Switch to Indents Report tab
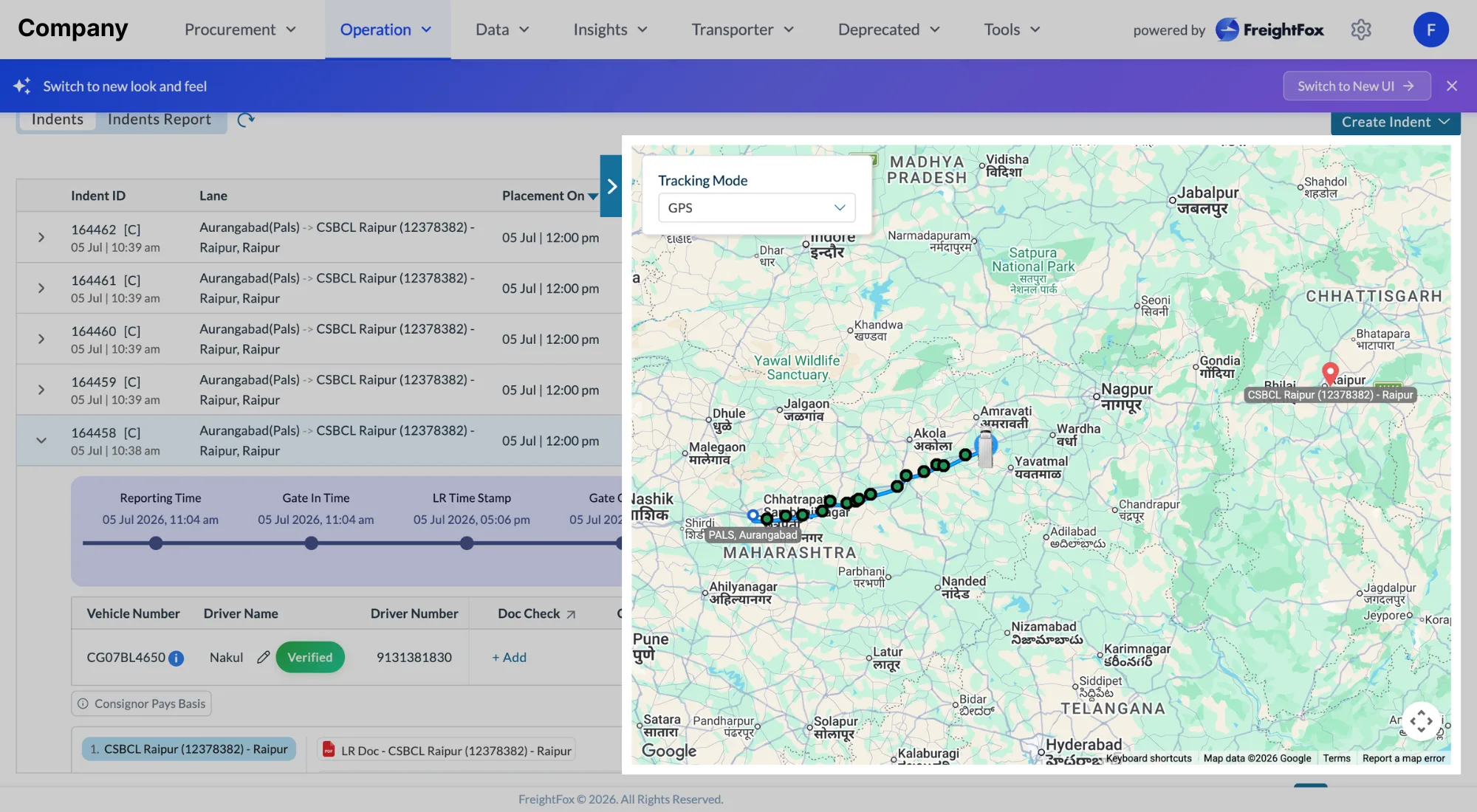Viewport: 1477px width, 812px height. click(160, 120)
